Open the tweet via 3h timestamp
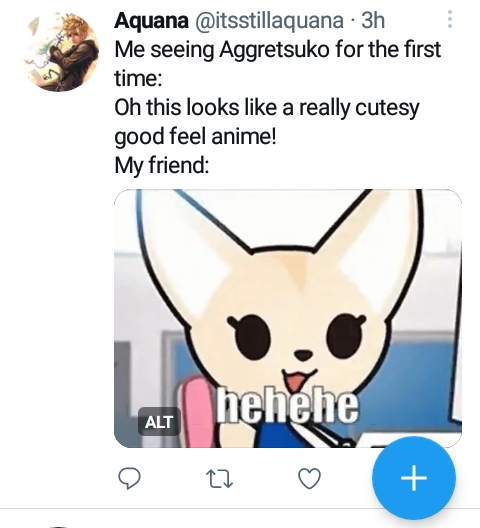 (x=373, y=20)
